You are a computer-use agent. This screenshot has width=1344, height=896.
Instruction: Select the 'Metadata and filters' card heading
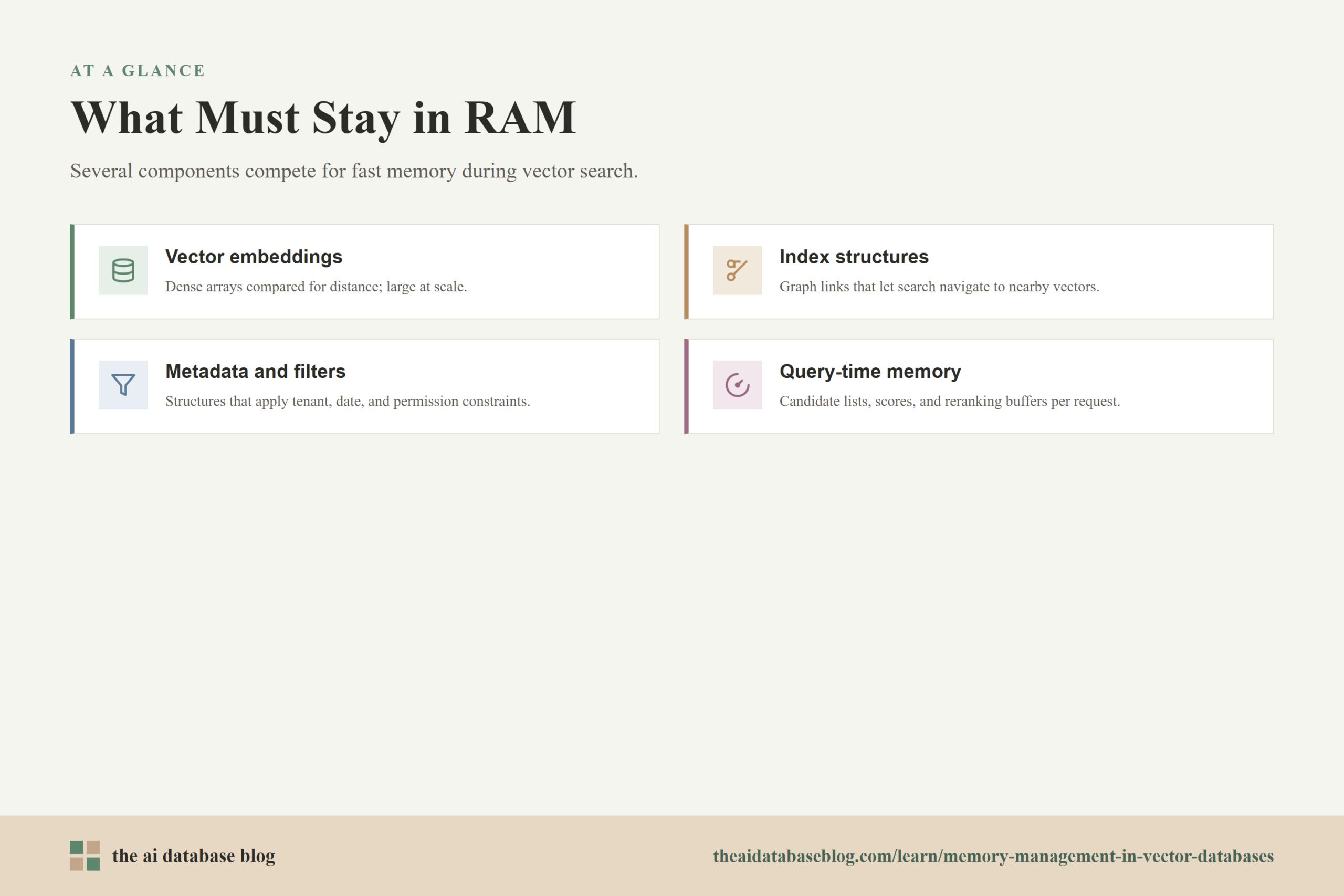coord(256,372)
